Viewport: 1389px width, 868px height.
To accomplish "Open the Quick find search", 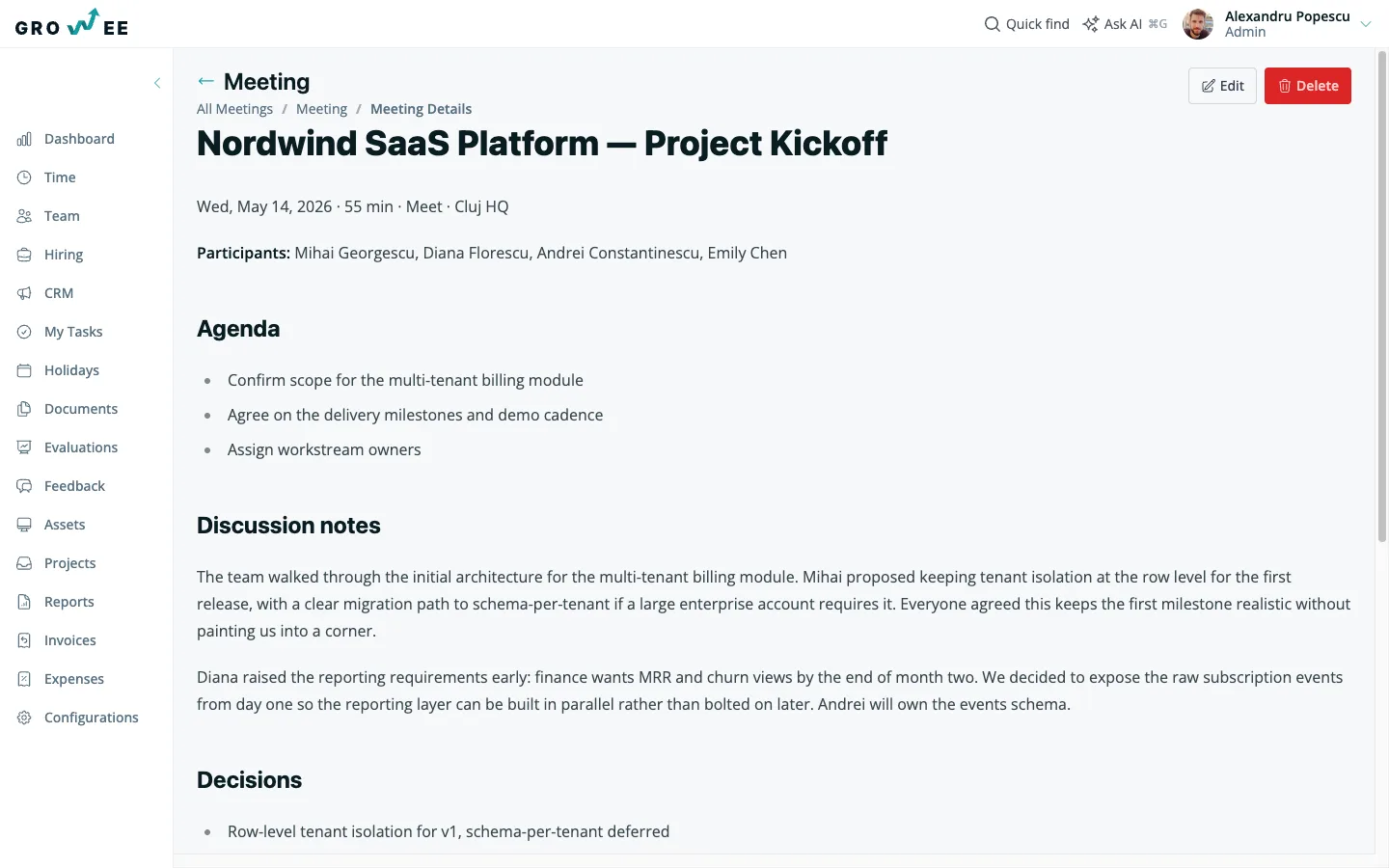I will (1026, 24).
